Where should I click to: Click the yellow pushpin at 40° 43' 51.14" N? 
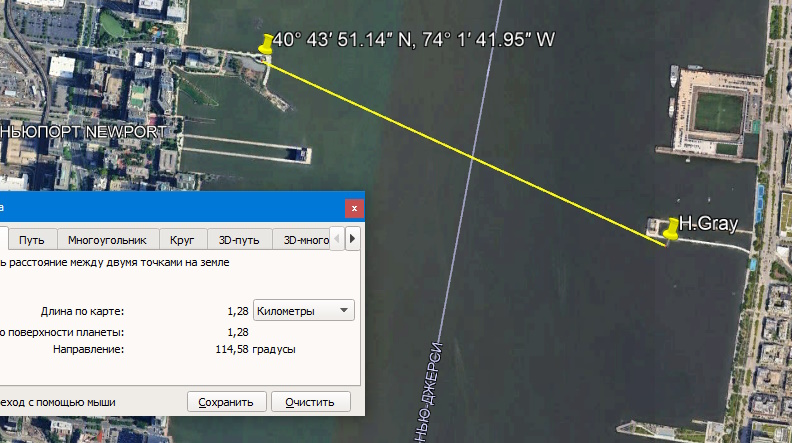tap(266, 44)
